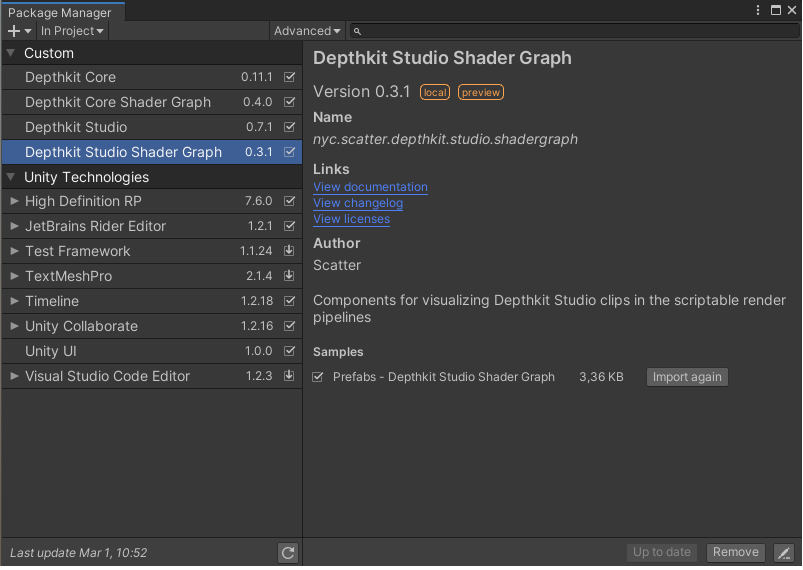This screenshot has width=803, height=570.
Task: Open the window options kebab menu
Action: point(758,10)
